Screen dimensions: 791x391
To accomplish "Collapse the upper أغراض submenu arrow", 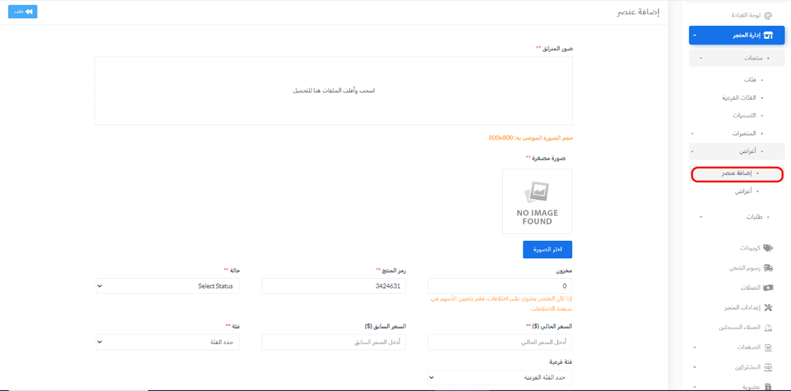I will [x=692, y=151].
